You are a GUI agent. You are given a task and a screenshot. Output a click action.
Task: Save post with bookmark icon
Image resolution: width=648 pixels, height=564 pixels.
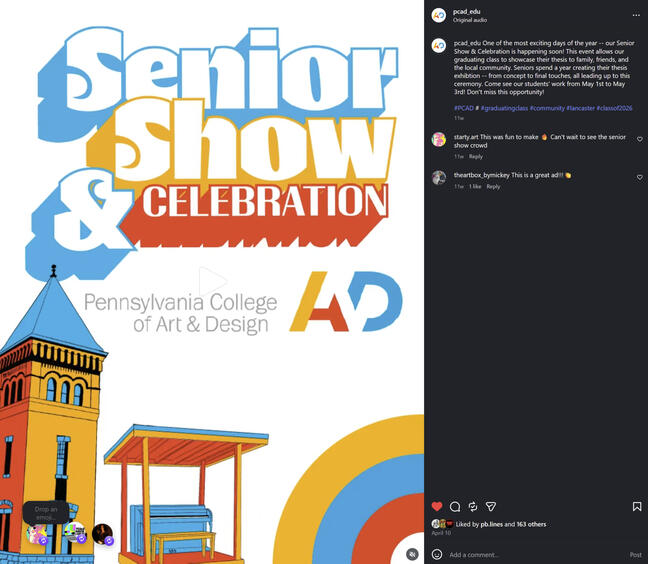[x=637, y=506]
